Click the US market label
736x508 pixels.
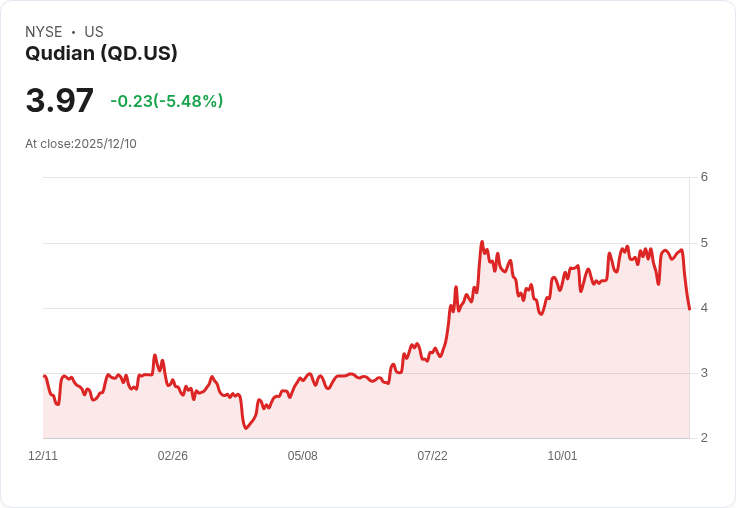point(94,32)
